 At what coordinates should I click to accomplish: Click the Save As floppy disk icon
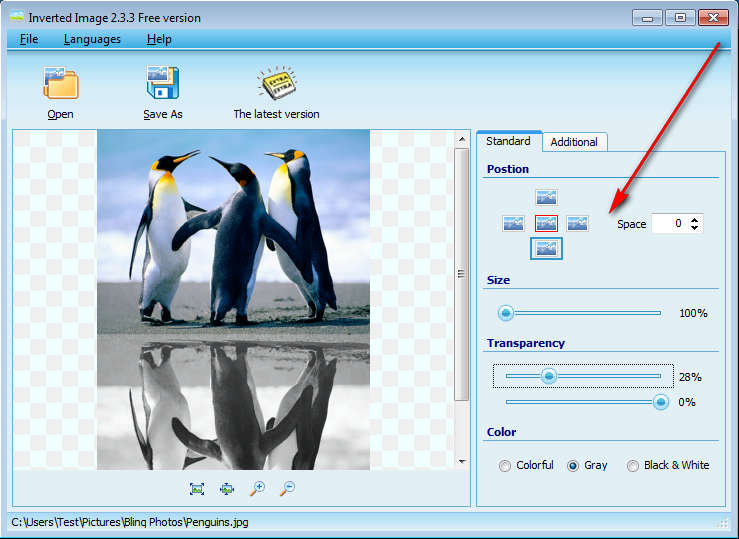pos(162,83)
